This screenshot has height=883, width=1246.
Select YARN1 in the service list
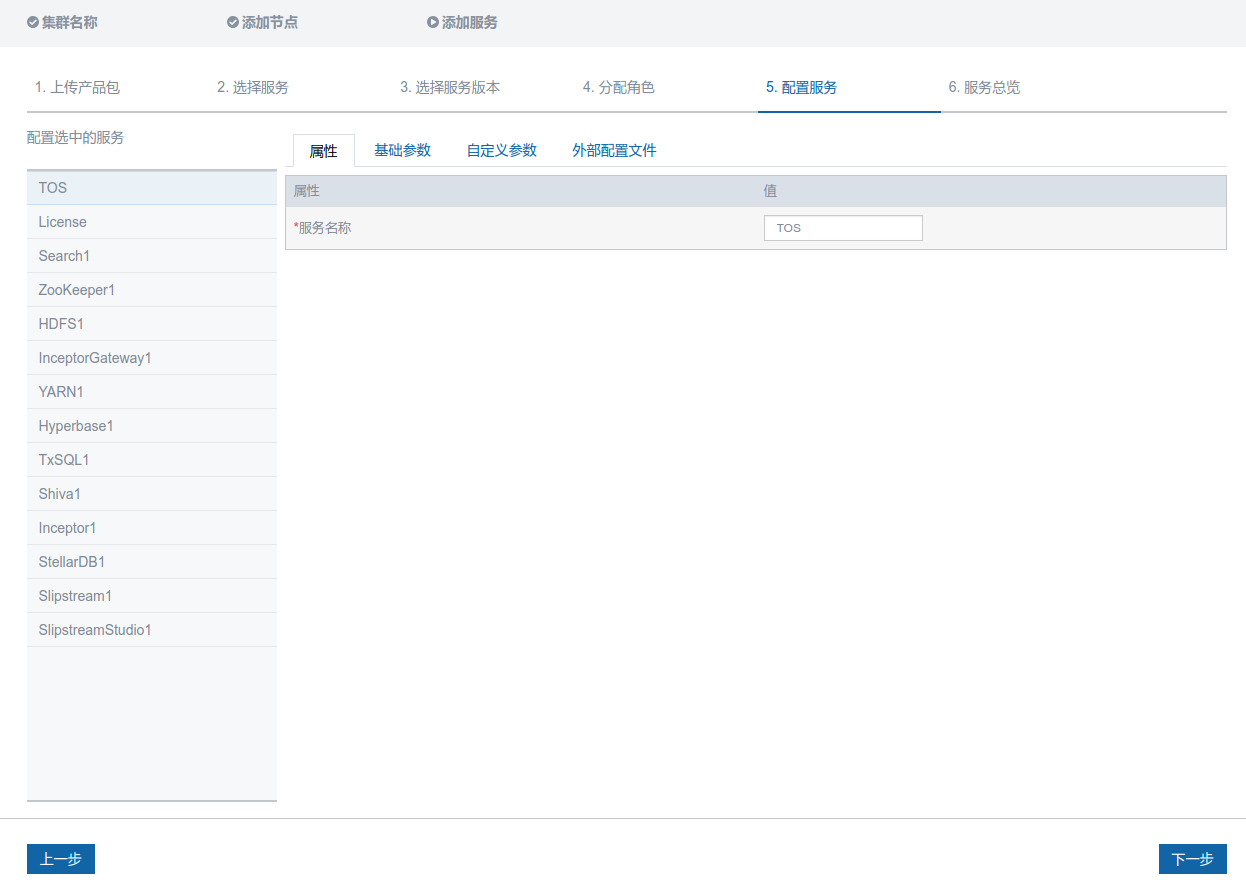pos(152,392)
